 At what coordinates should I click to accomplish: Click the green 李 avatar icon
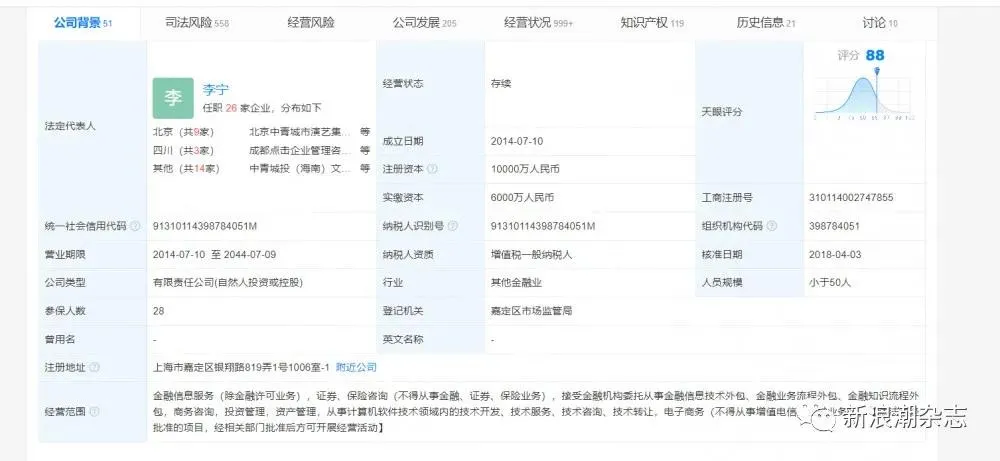[173, 98]
